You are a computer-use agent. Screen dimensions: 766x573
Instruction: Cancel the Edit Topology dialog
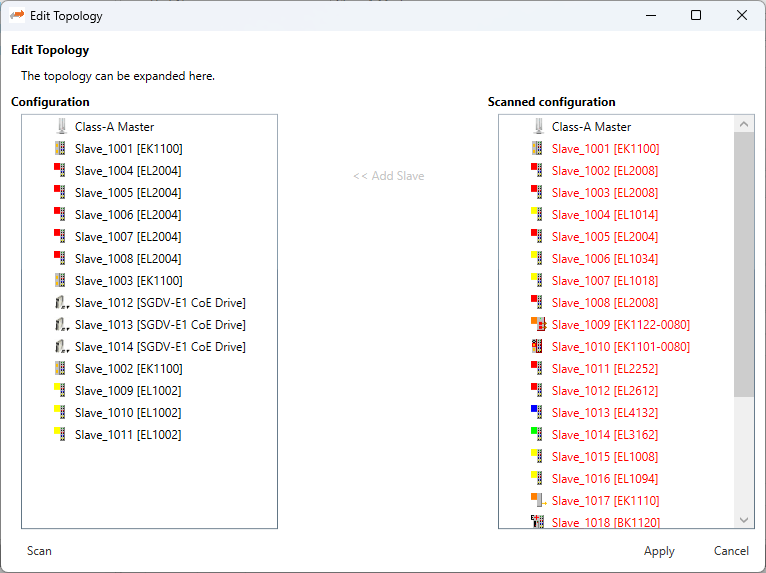coord(731,551)
